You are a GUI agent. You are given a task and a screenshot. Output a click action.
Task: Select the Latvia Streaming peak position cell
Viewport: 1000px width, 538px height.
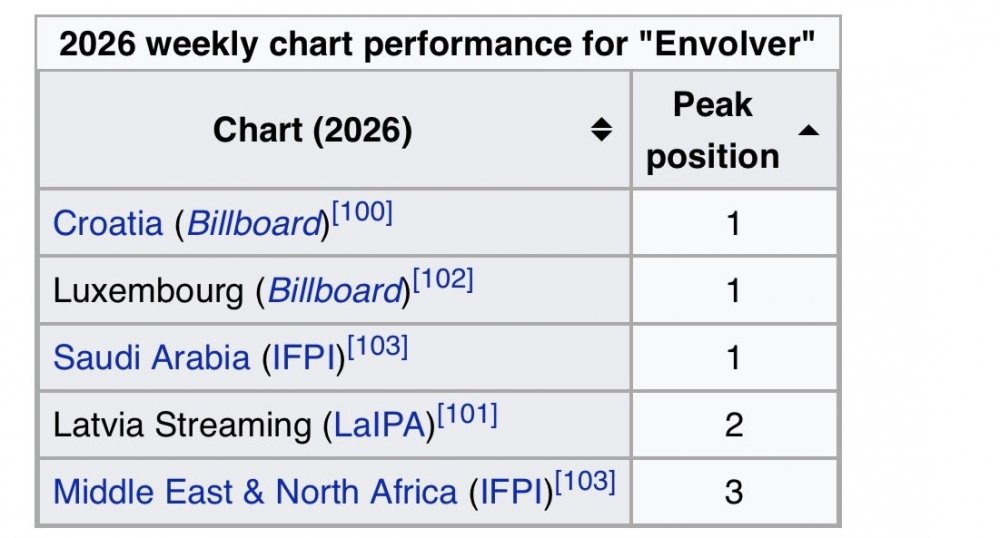[733, 425]
